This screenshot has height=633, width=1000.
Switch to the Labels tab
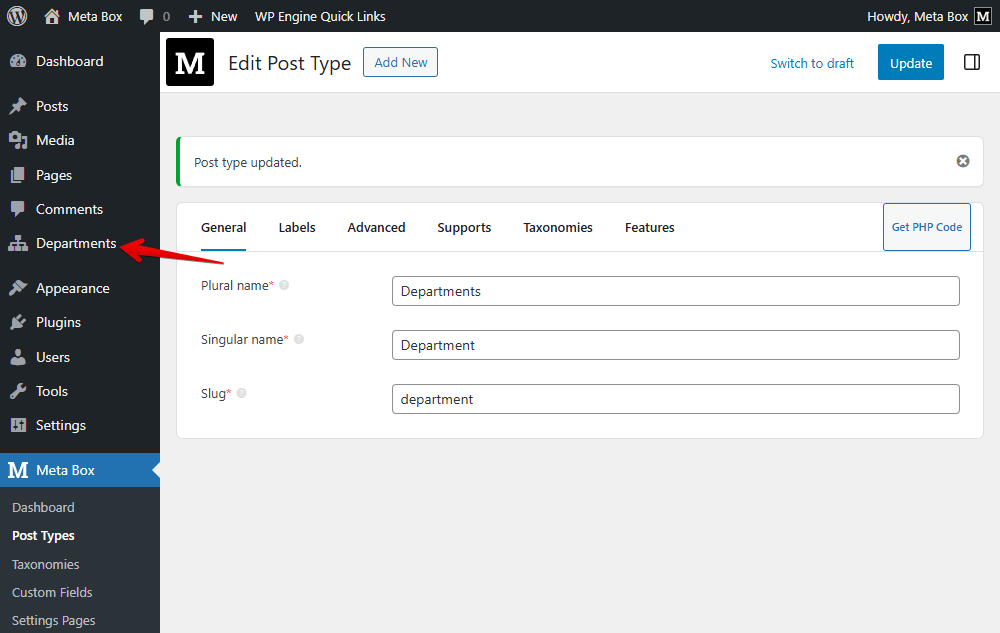[297, 228]
